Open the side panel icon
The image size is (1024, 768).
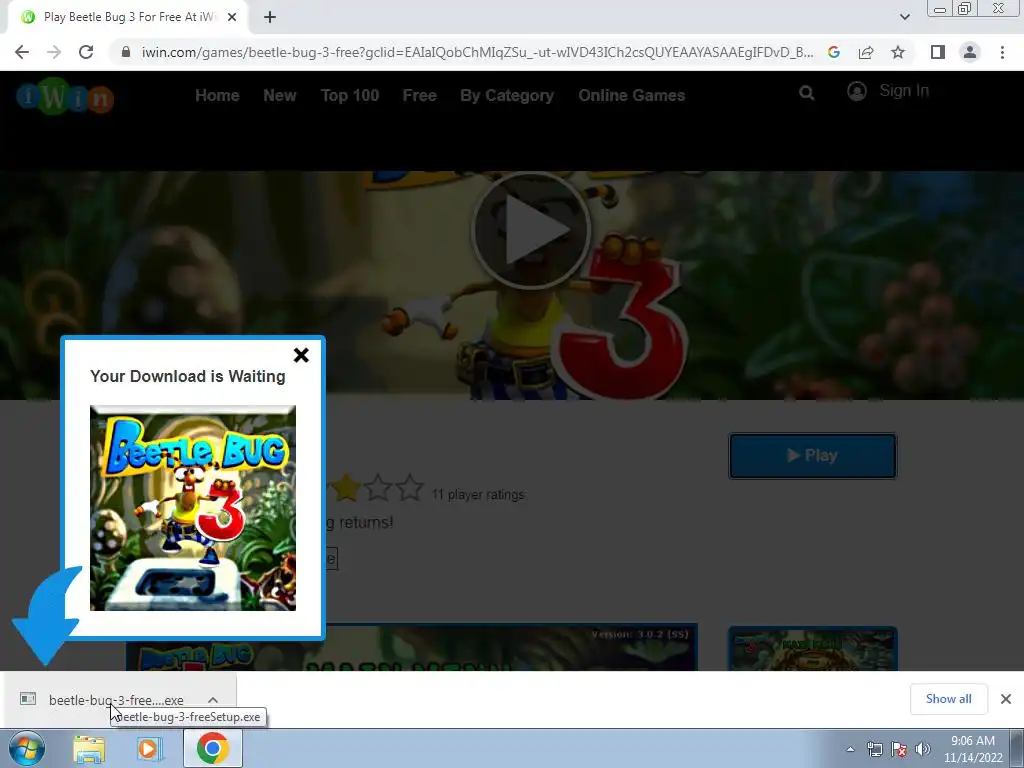coord(938,52)
